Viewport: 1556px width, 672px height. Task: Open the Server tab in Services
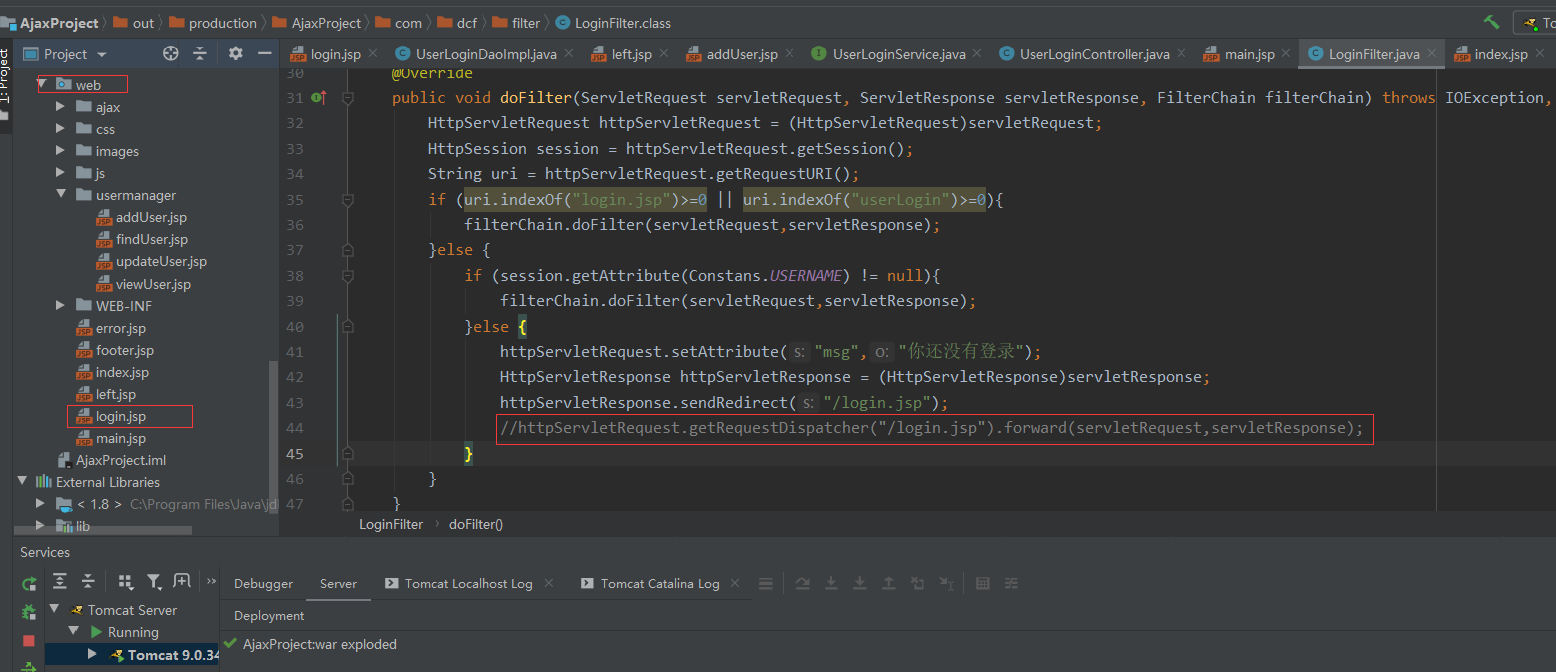pyautogui.click(x=338, y=583)
